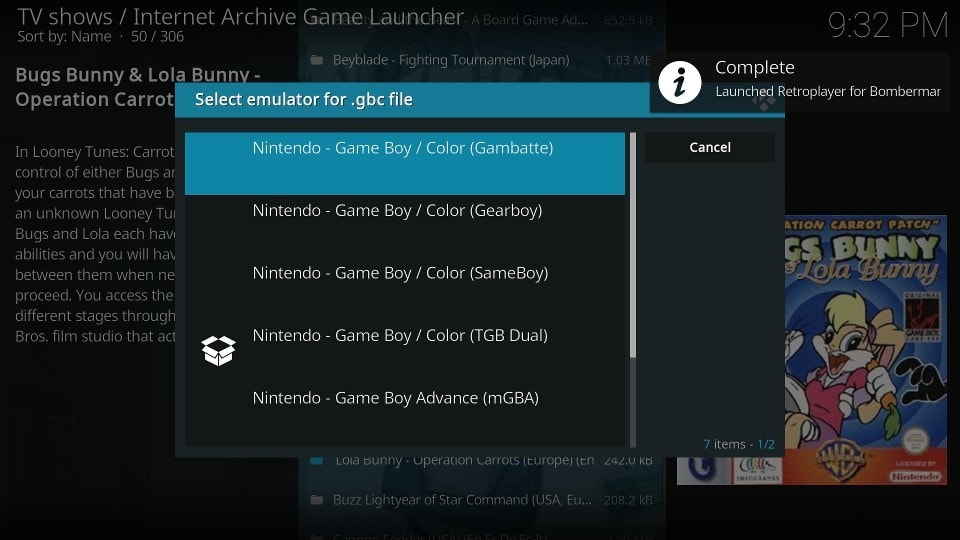Click the "7 items - 1/2" counter

tap(738, 444)
